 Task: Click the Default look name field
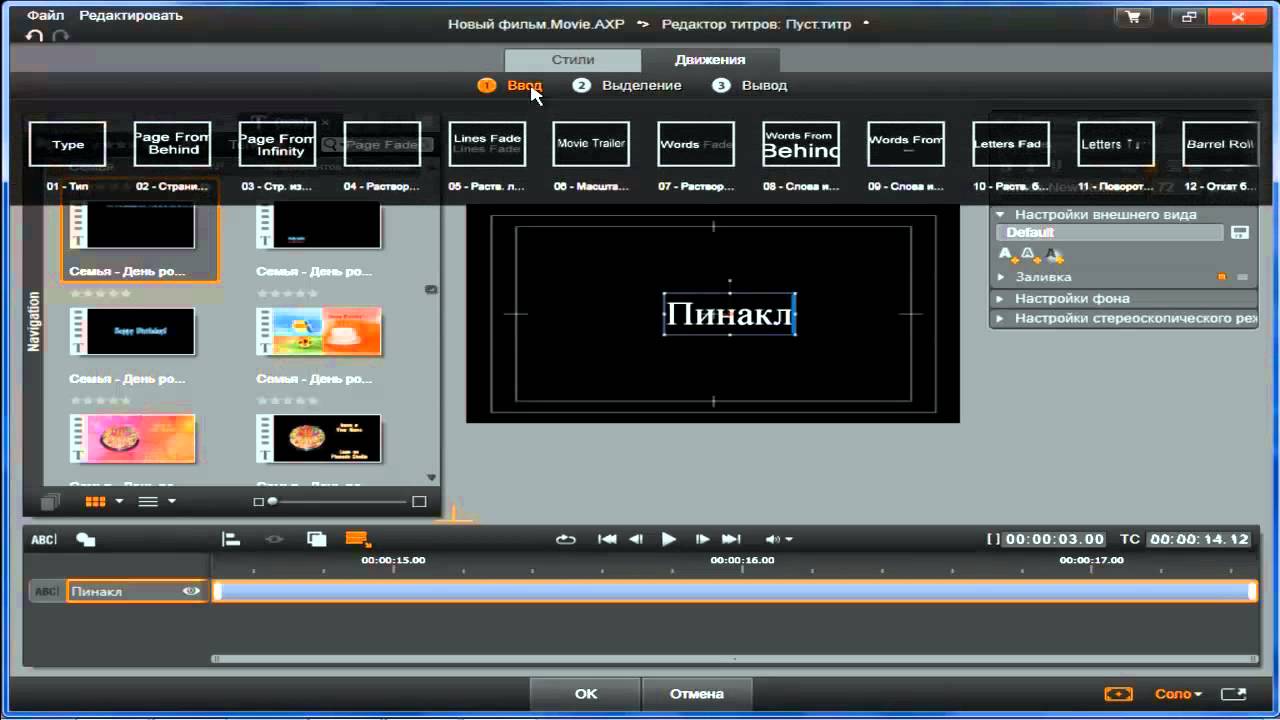coord(1110,232)
